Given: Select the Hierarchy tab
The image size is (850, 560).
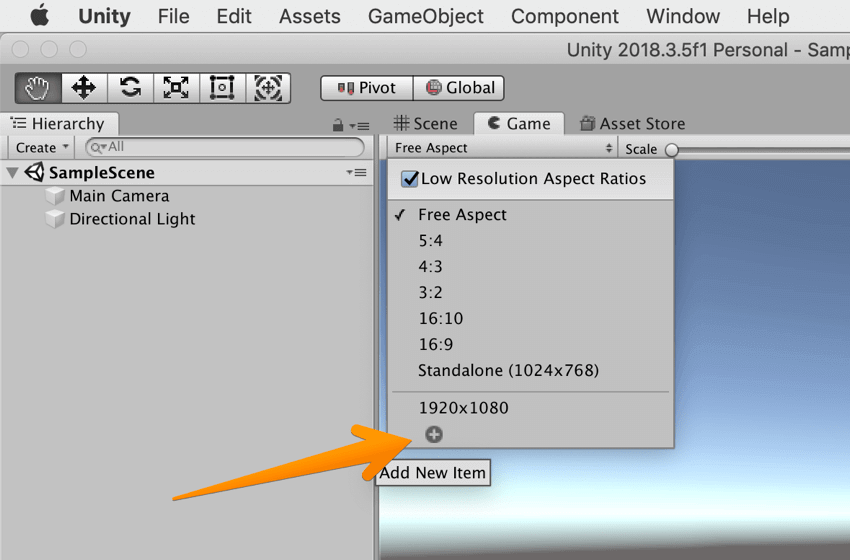Looking at the screenshot, I should click(59, 124).
